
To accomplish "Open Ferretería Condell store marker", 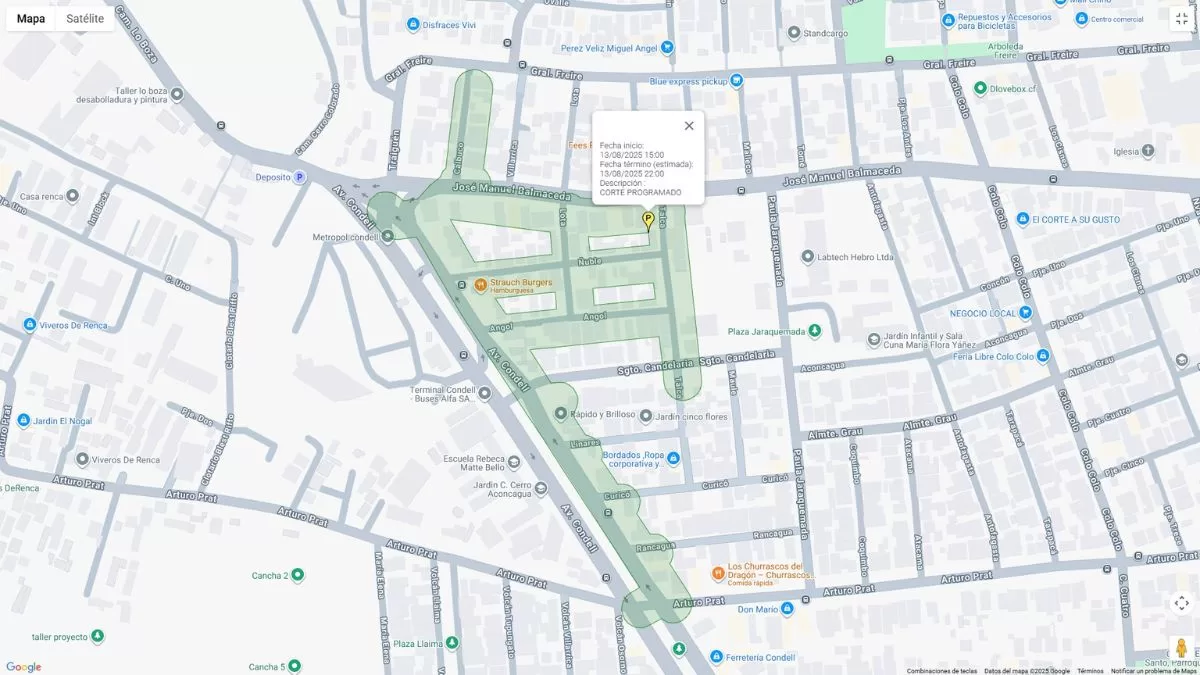I will [716, 657].
